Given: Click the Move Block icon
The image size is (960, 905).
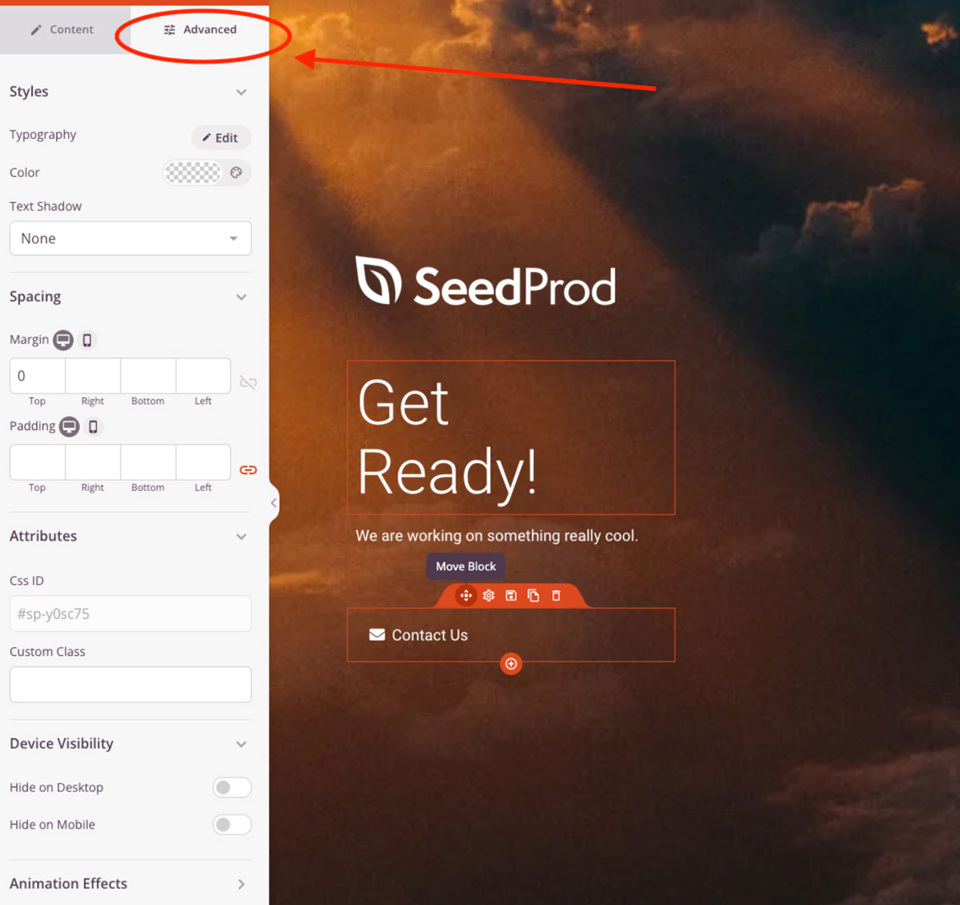Looking at the screenshot, I should point(466,595).
